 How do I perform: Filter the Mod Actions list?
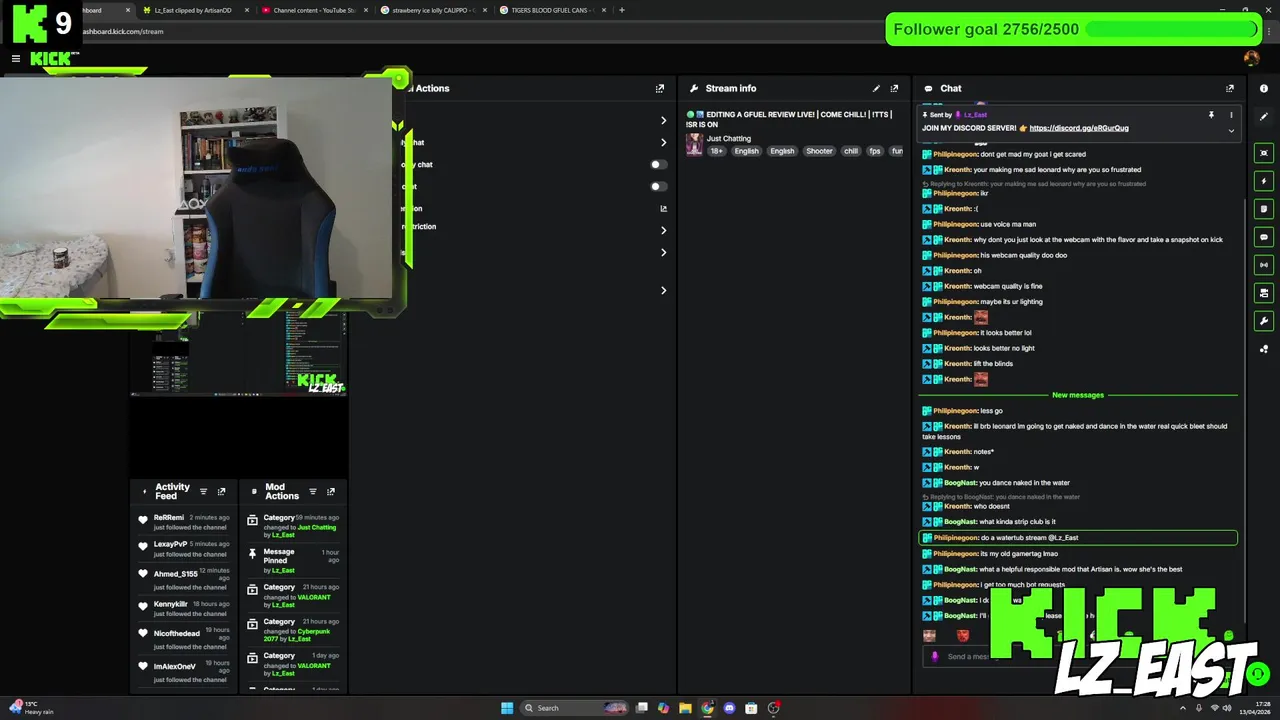tap(312, 492)
